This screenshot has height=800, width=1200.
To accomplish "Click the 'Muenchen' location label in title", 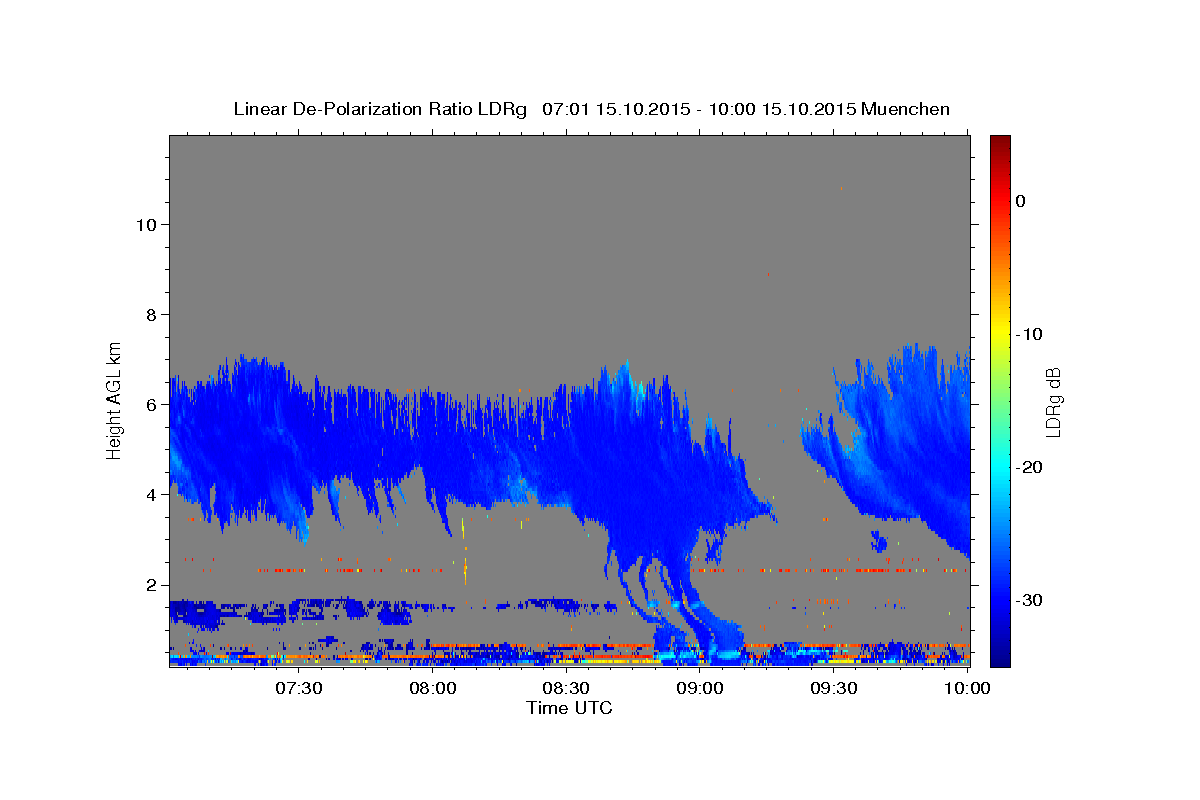I will 907,109.
